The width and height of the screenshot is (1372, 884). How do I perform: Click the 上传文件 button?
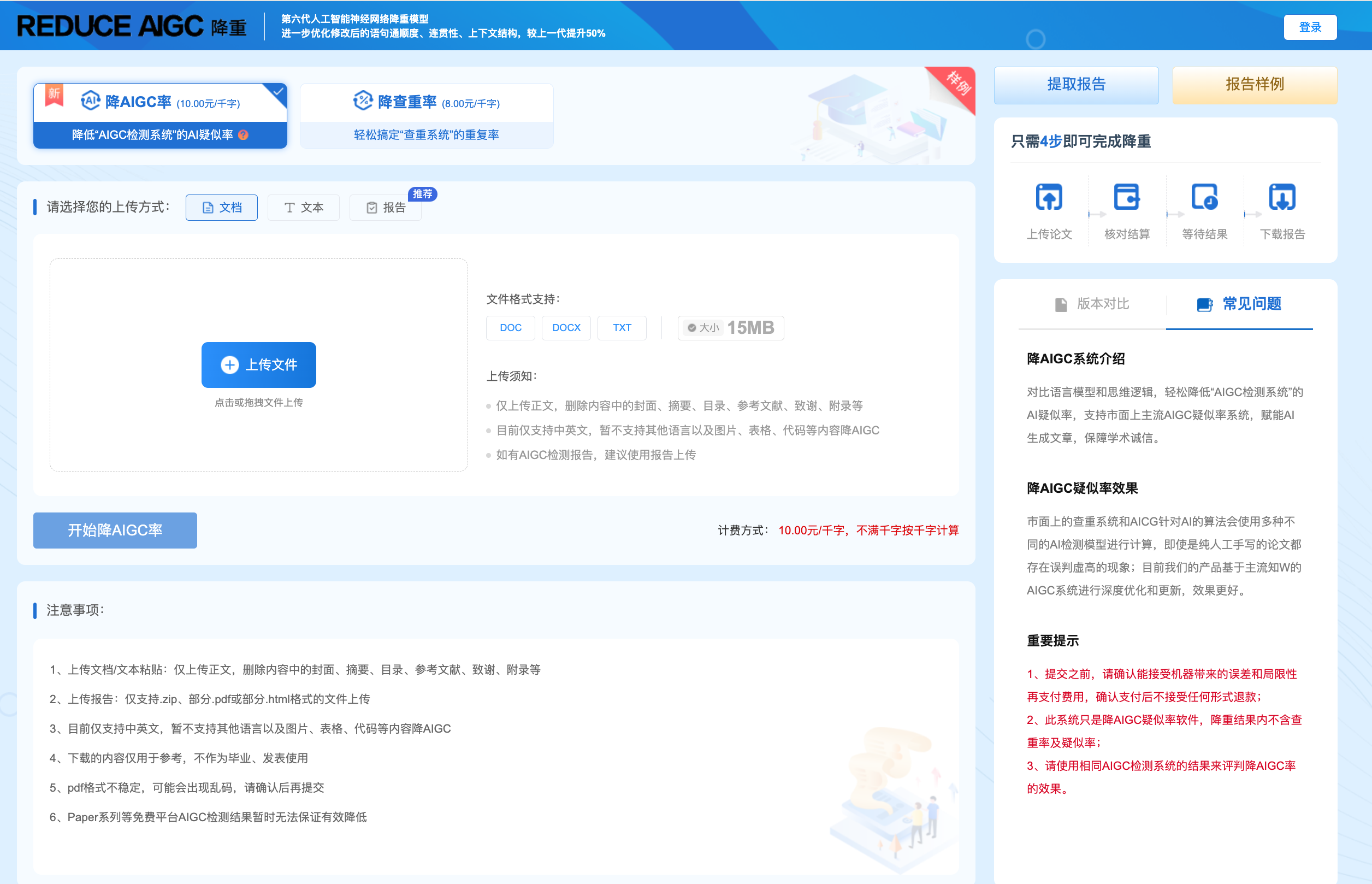click(x=259, y=365)
